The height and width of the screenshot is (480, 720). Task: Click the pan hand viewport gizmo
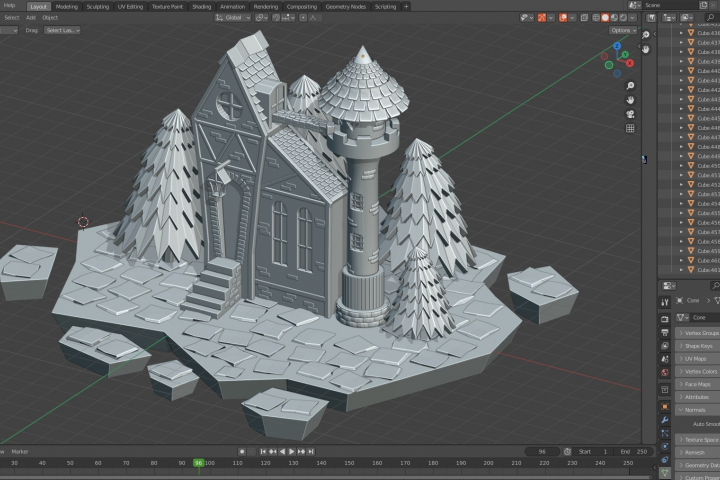pos(630,100)
